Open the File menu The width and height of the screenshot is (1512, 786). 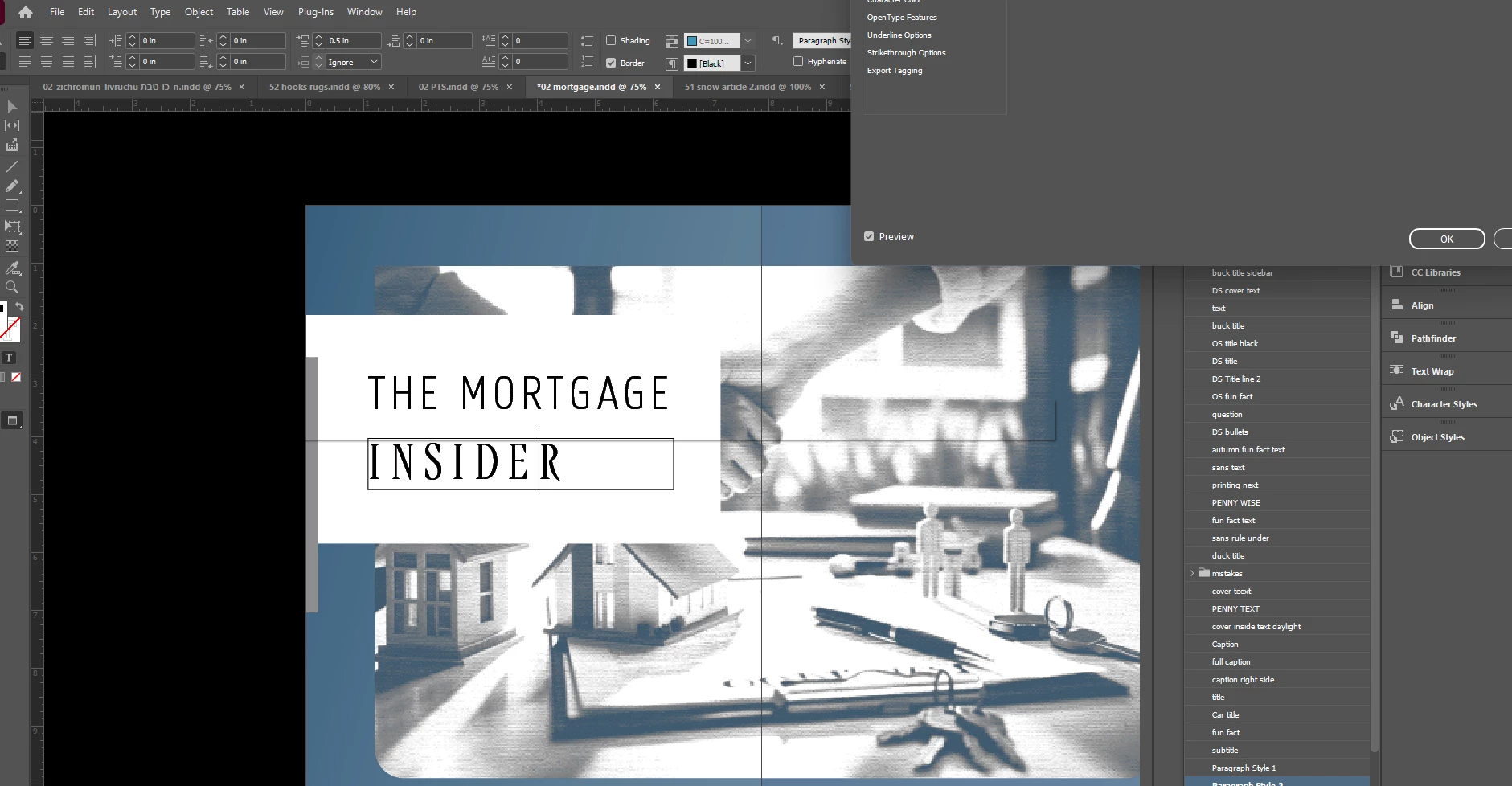(57, 12)
